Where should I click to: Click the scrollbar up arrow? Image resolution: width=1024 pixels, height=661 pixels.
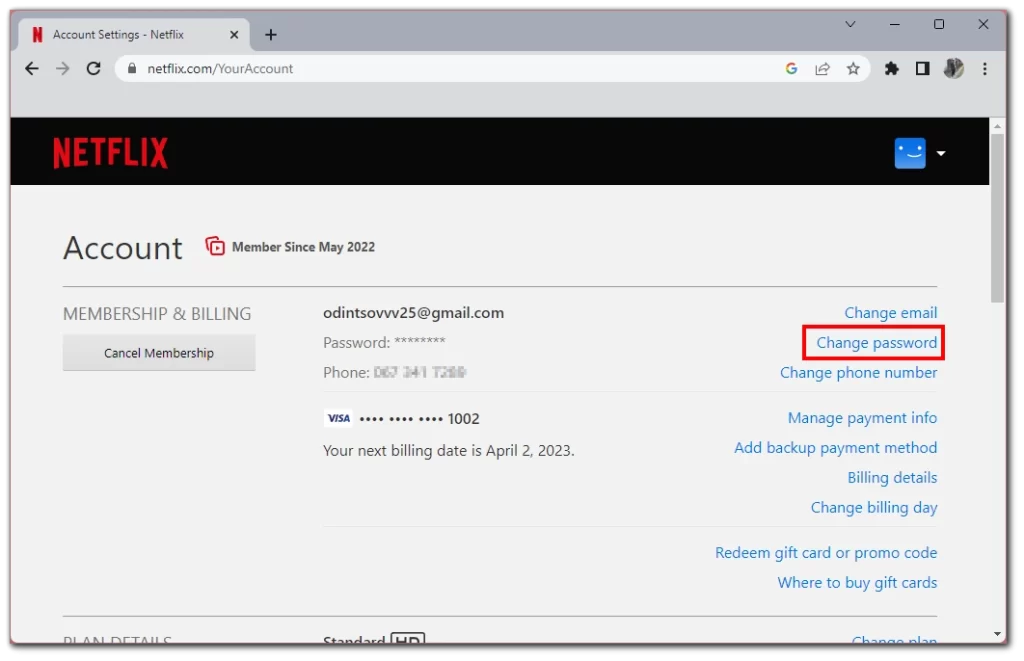click(x=997, y=125)
